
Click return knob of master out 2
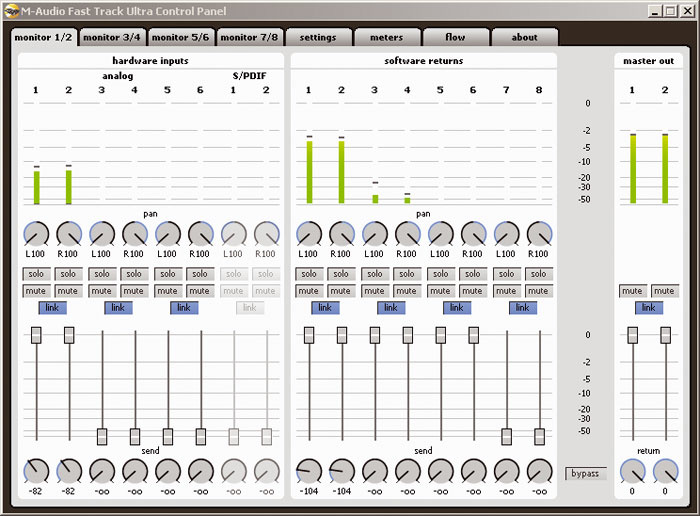tap(666, 471)
